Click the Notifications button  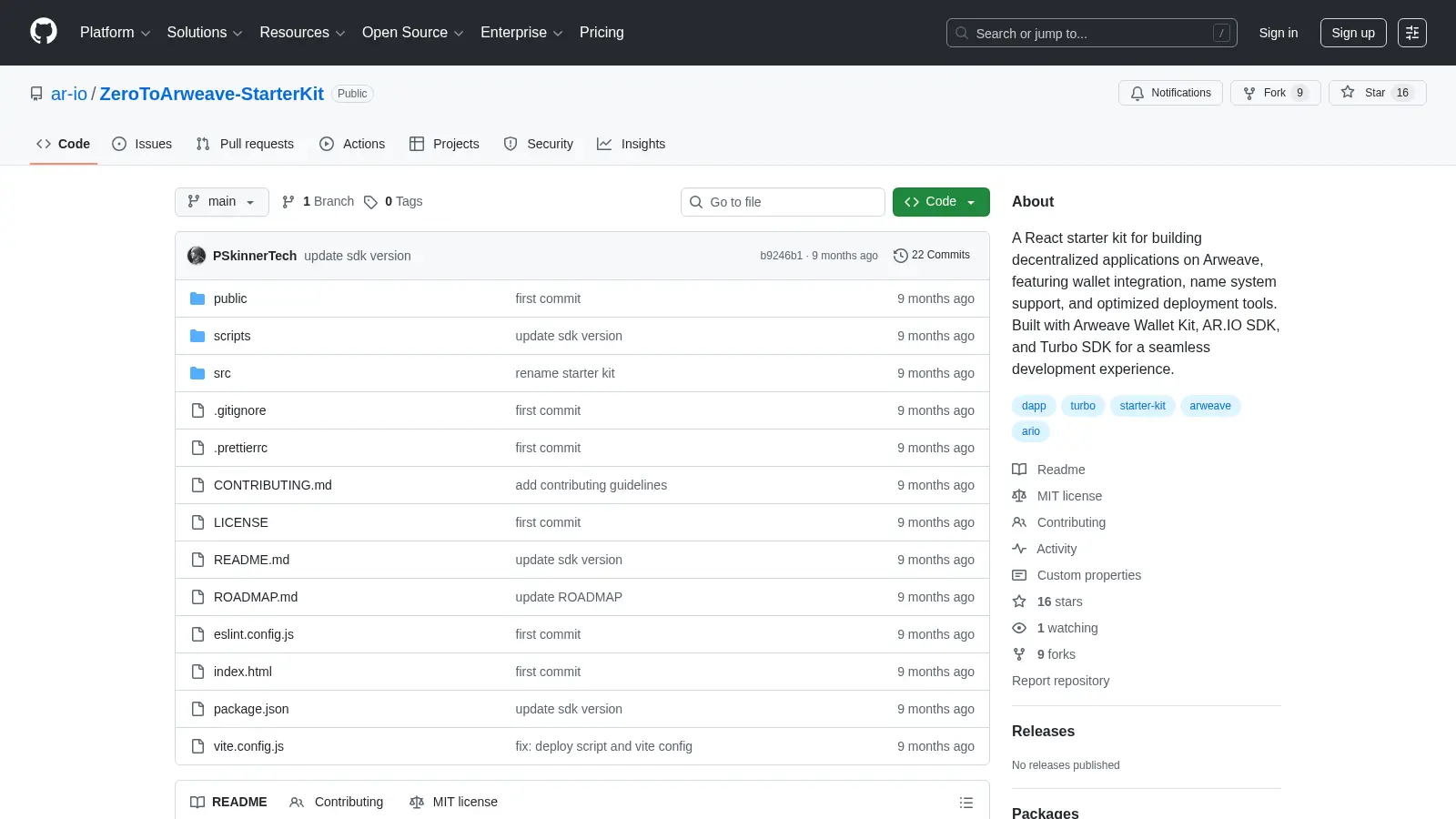1170,93
